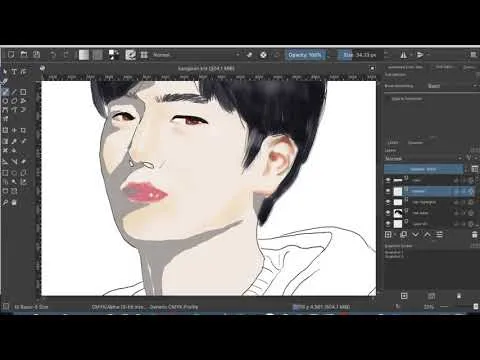Open the workspace chooser icon
This screenshot has width=480, height=360.
point(473,55)
